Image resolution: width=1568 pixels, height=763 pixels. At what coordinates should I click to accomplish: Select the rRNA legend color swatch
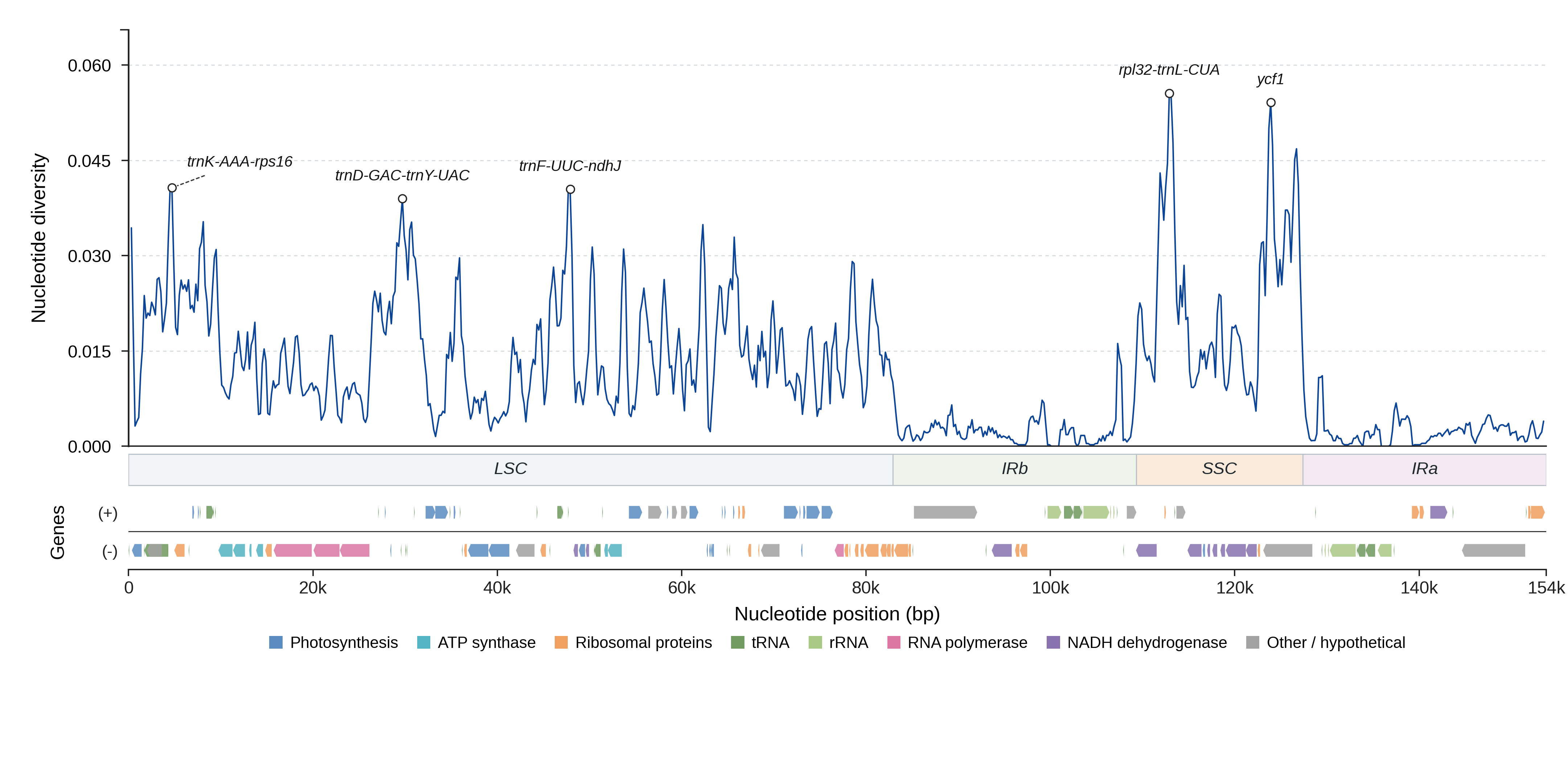point(815,642)
